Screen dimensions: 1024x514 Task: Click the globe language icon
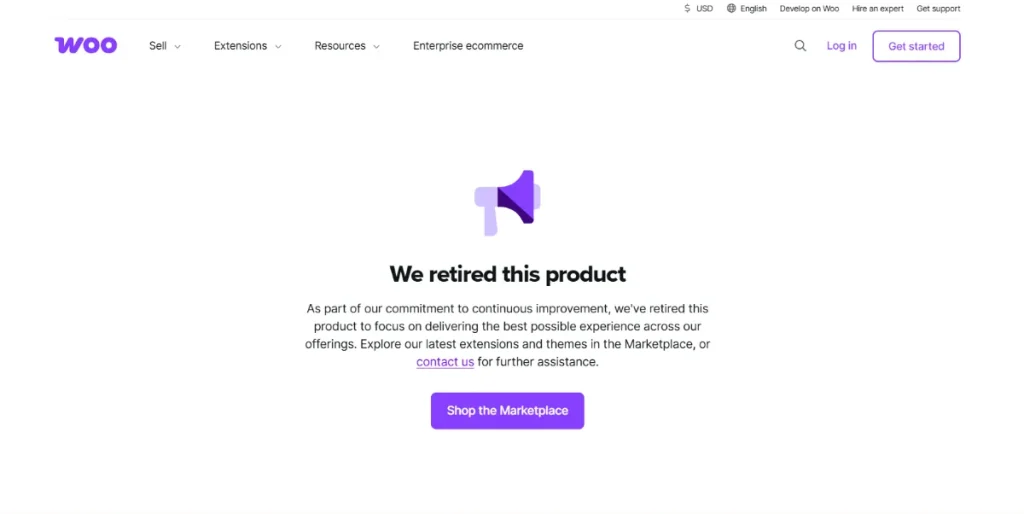pyautogui.click(x=731, y=9)
